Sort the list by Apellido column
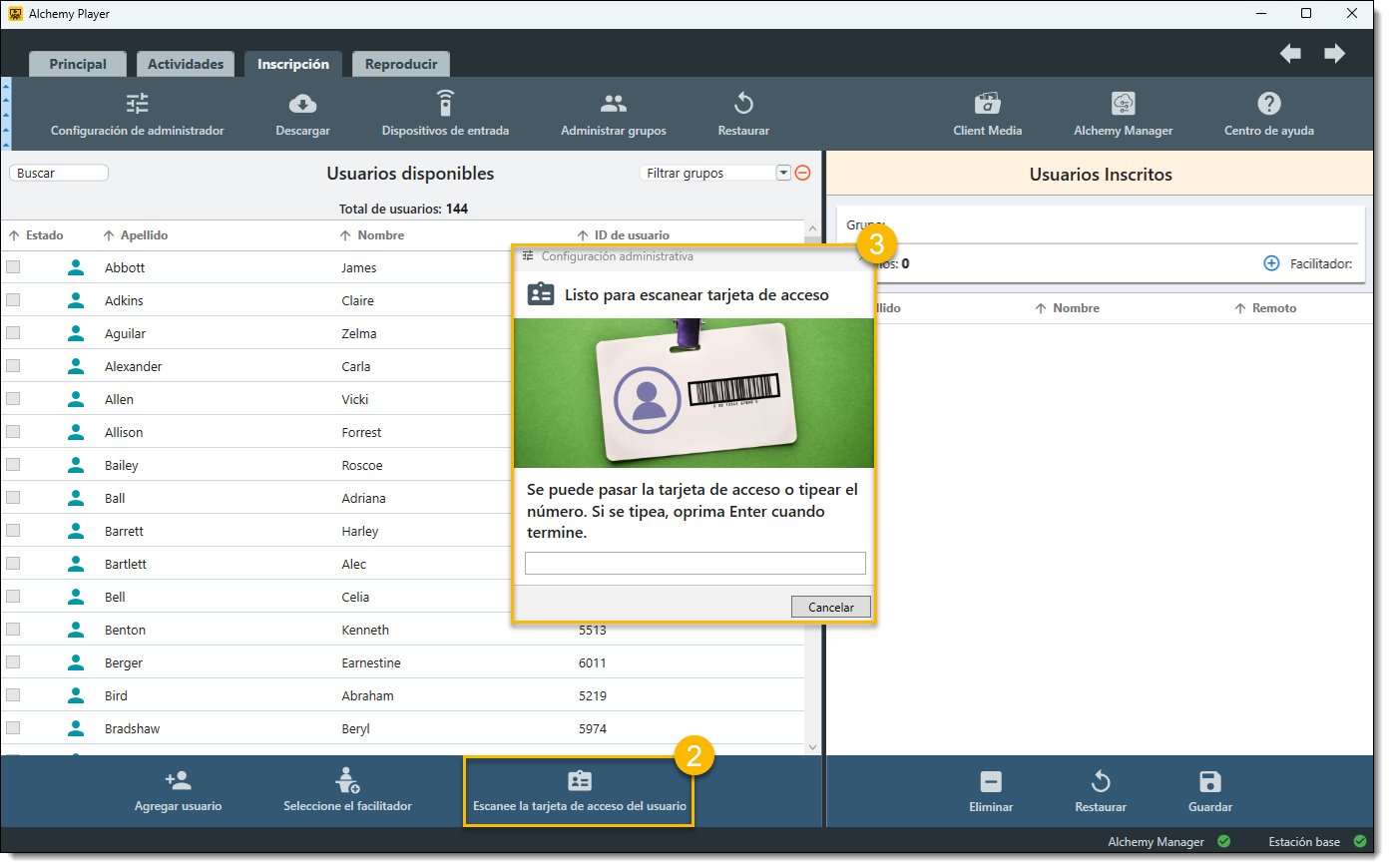This screenshot has height=868, width=1389. 144,235
